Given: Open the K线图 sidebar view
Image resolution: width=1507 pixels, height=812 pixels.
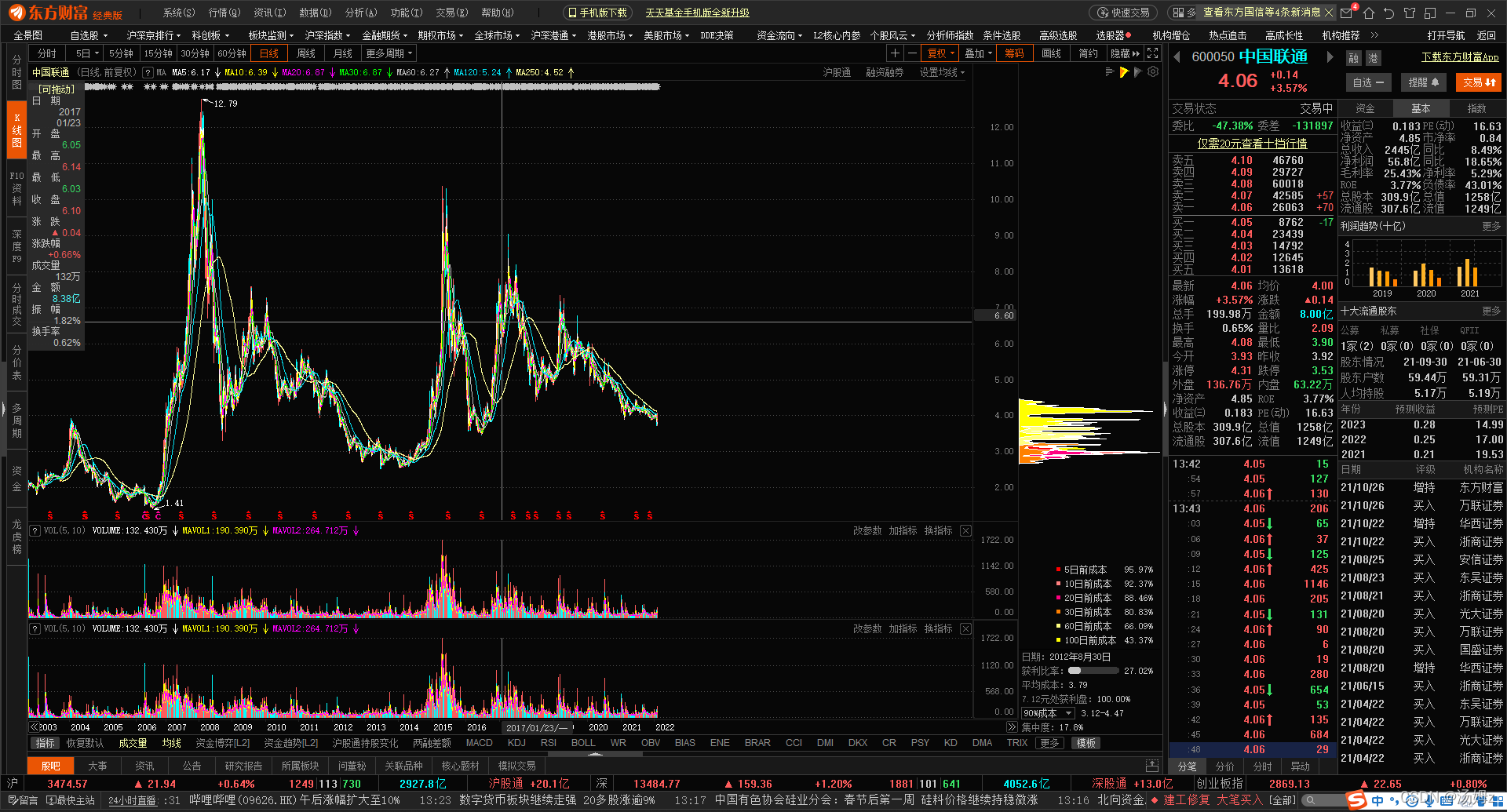Looking at the screenshot, I should 16,130.
